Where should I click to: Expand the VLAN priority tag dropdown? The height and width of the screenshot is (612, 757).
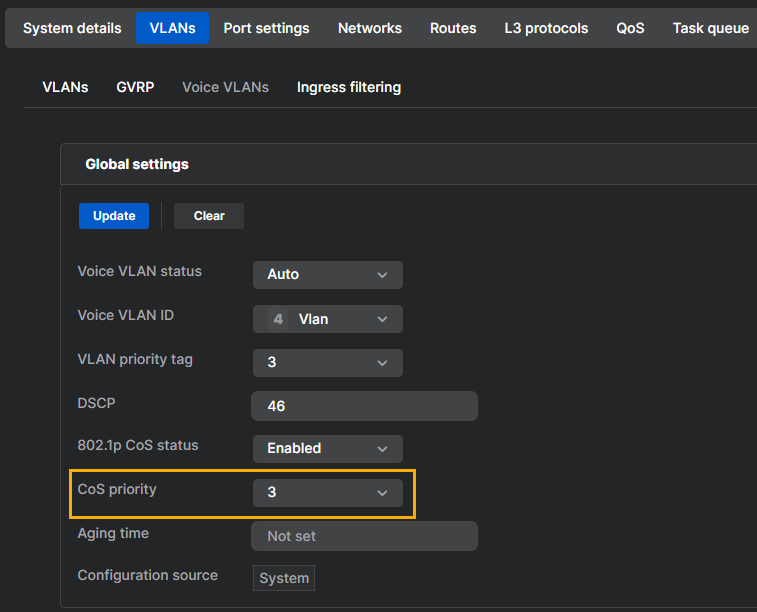327,363
